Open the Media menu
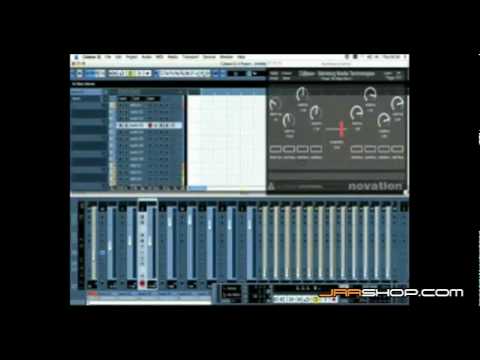Image resolution: width=480 pixels, height=360 pixels. 173,57
